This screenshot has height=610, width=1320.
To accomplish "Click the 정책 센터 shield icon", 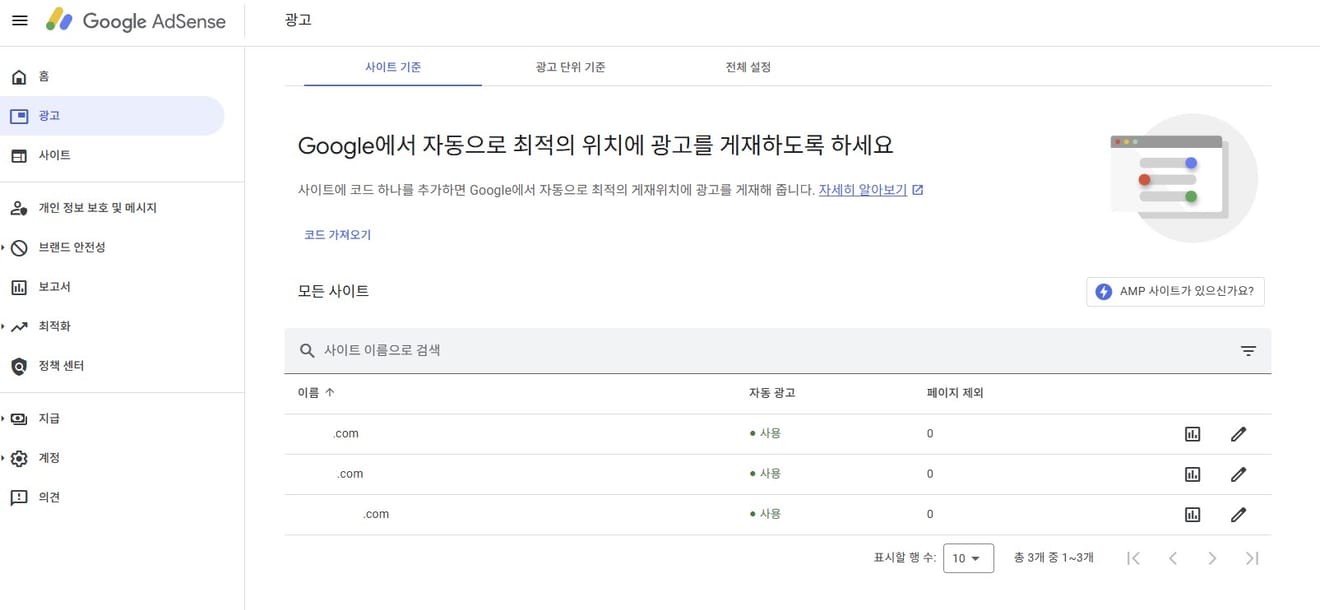I will [x=19, y=367].
